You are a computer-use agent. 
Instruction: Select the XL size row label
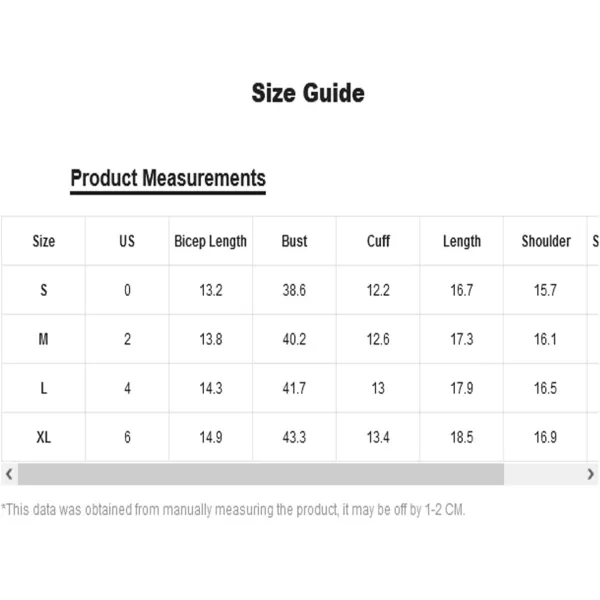44,437
